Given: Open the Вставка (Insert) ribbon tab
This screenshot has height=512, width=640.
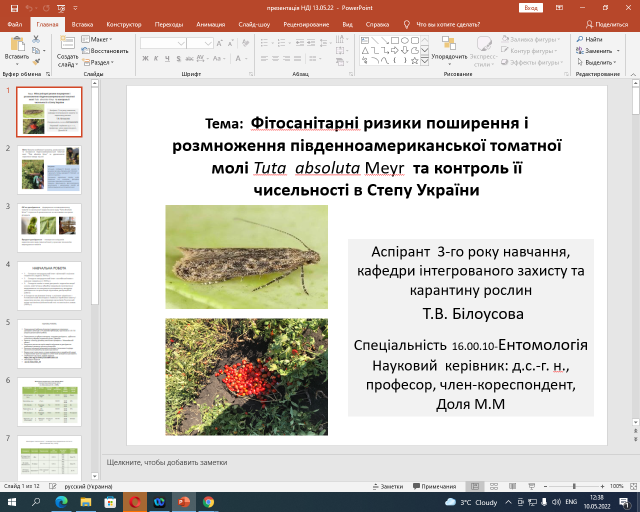Looking at the screenshot, I should (x=83, y=22).
